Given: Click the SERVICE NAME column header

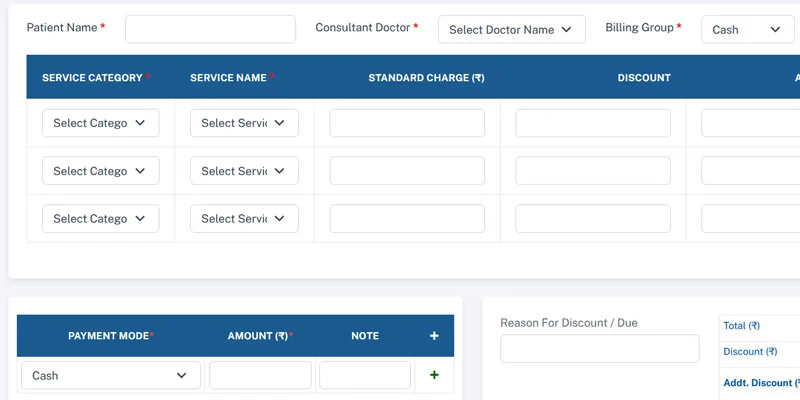Looking at the screenshot, I should pyautogui.click(x=228, y=78).
